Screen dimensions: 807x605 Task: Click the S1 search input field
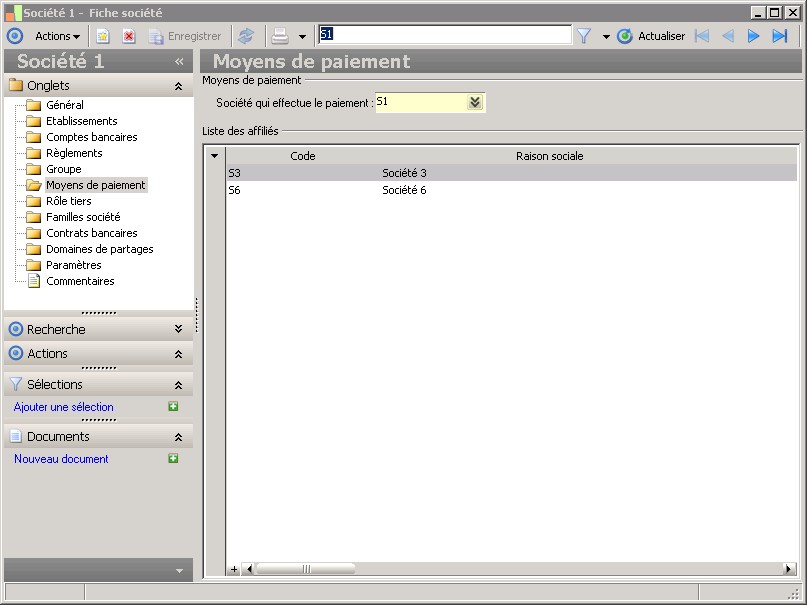(x=445, y=34)
